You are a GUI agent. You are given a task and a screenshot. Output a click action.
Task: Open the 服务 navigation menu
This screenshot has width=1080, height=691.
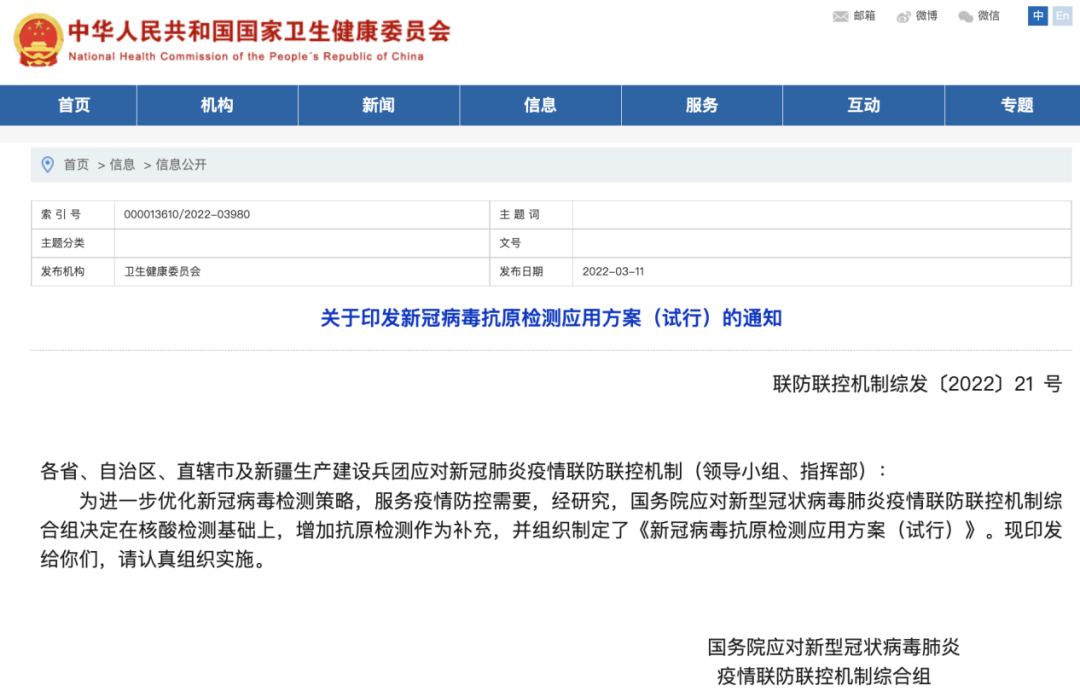pos(702,105)
